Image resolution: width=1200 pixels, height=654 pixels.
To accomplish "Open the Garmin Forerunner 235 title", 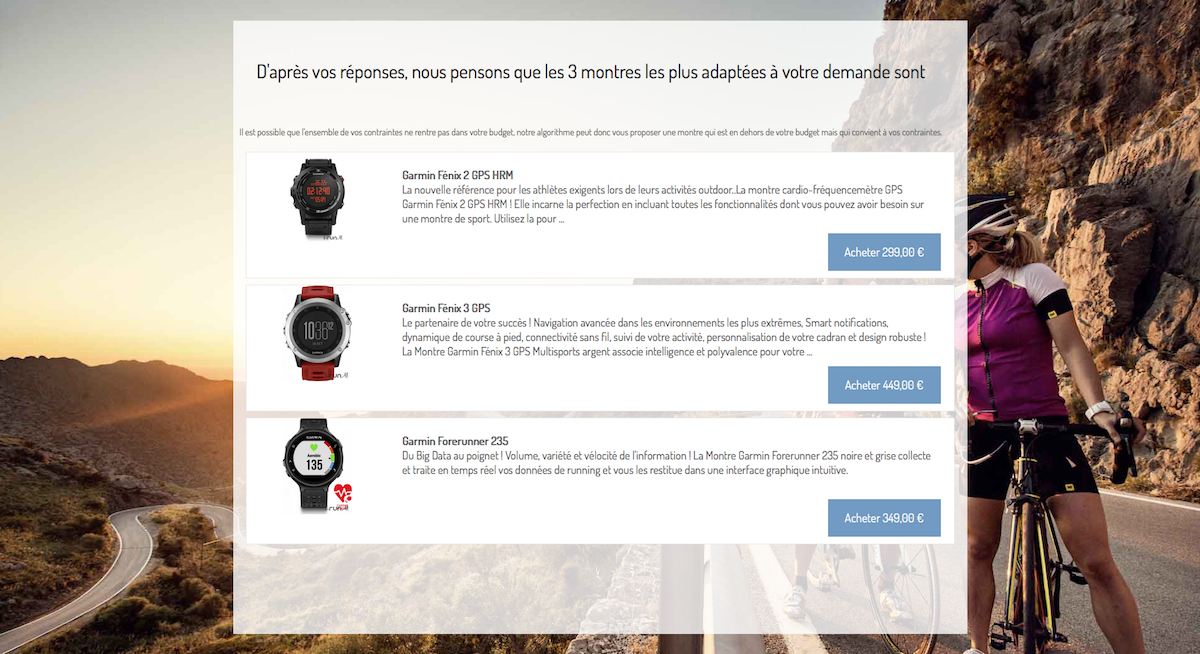I will coord(455,441).
